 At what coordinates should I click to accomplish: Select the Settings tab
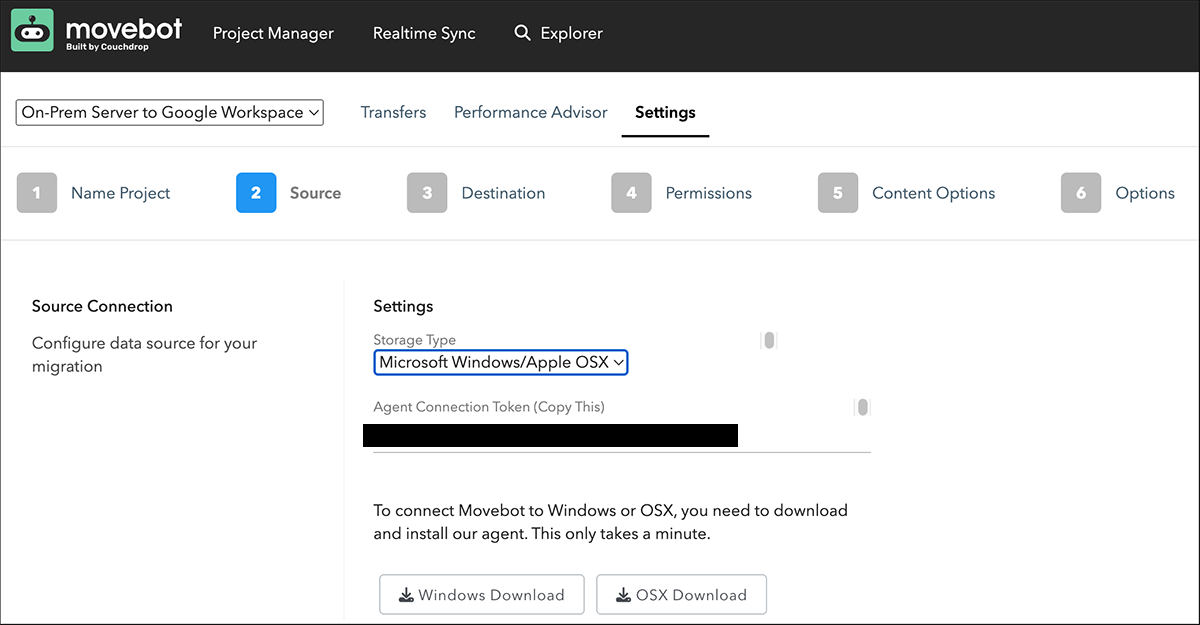point(665,112)
